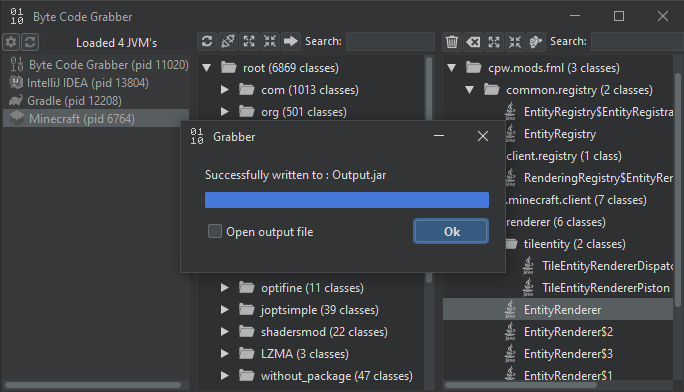The width and height of the screenshot is (684, 392).
Task: Click the Byte Code Grabber process icon
Action: 17,65
